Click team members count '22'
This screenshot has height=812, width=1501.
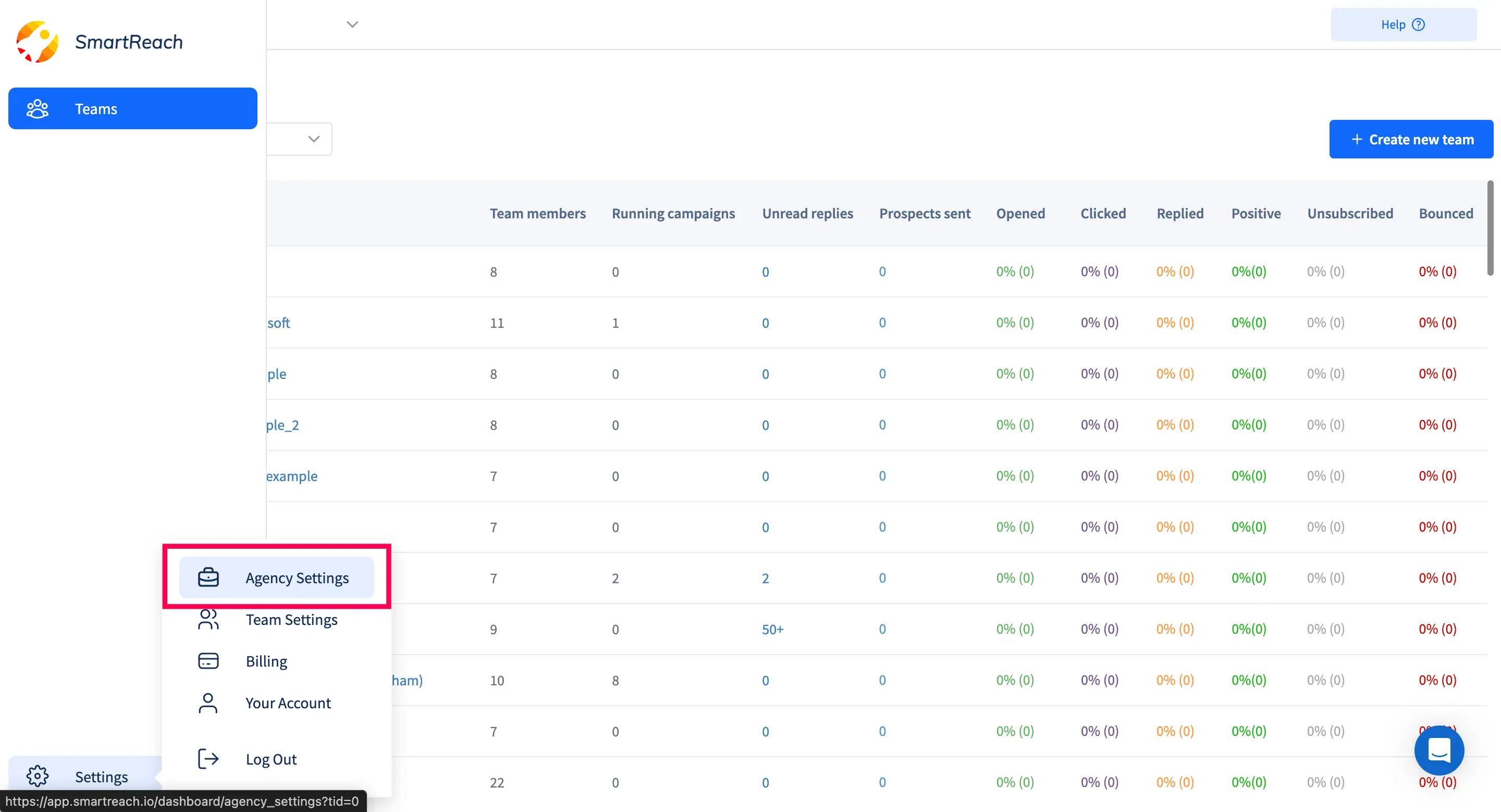(x=497, y=782)
